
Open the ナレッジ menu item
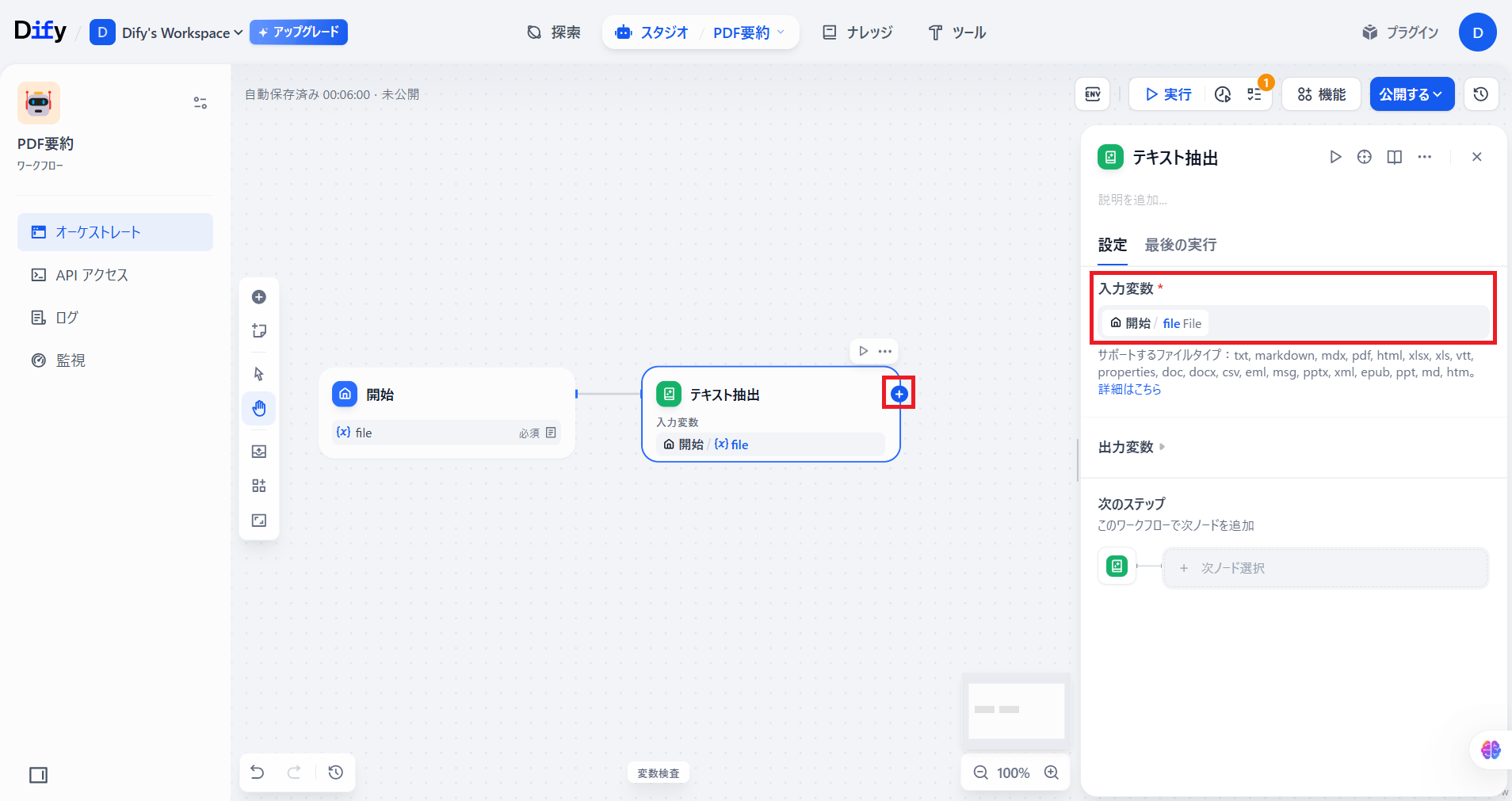[x=858, y=32]
